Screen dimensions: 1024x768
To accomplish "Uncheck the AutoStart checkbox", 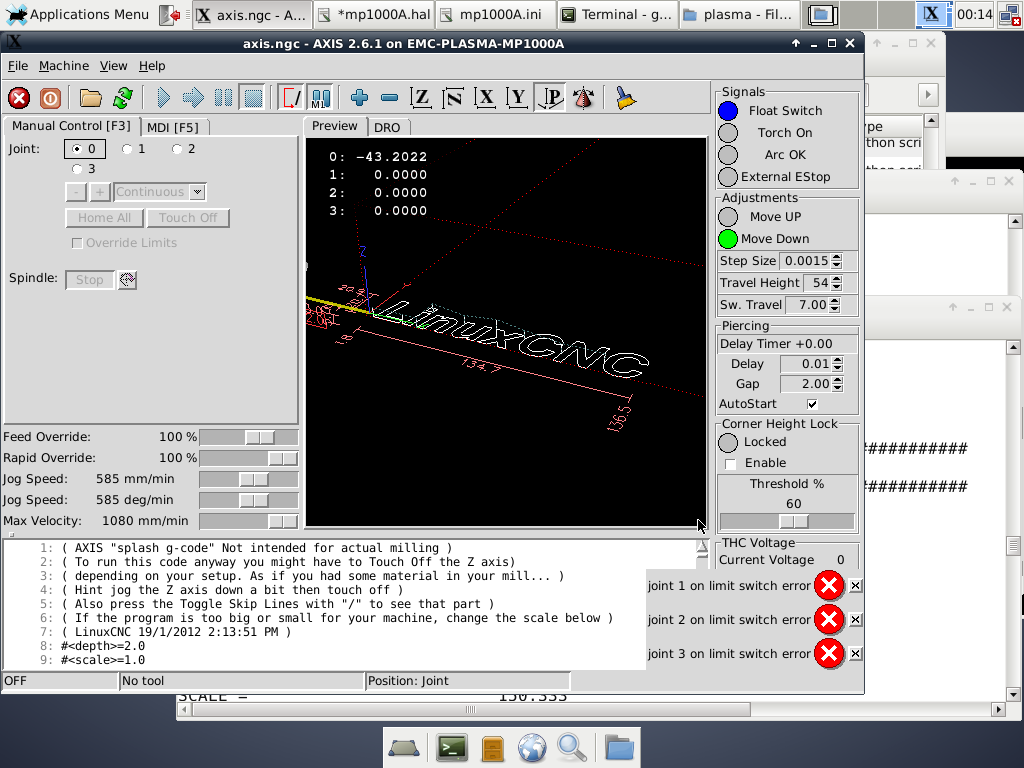I will point(812,404).
